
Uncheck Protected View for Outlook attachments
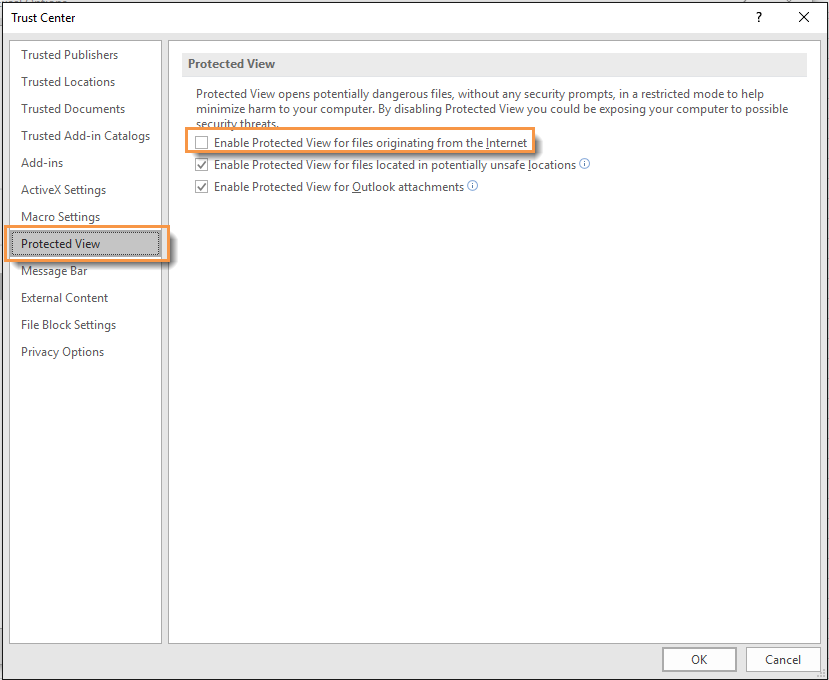pos(201,187)
